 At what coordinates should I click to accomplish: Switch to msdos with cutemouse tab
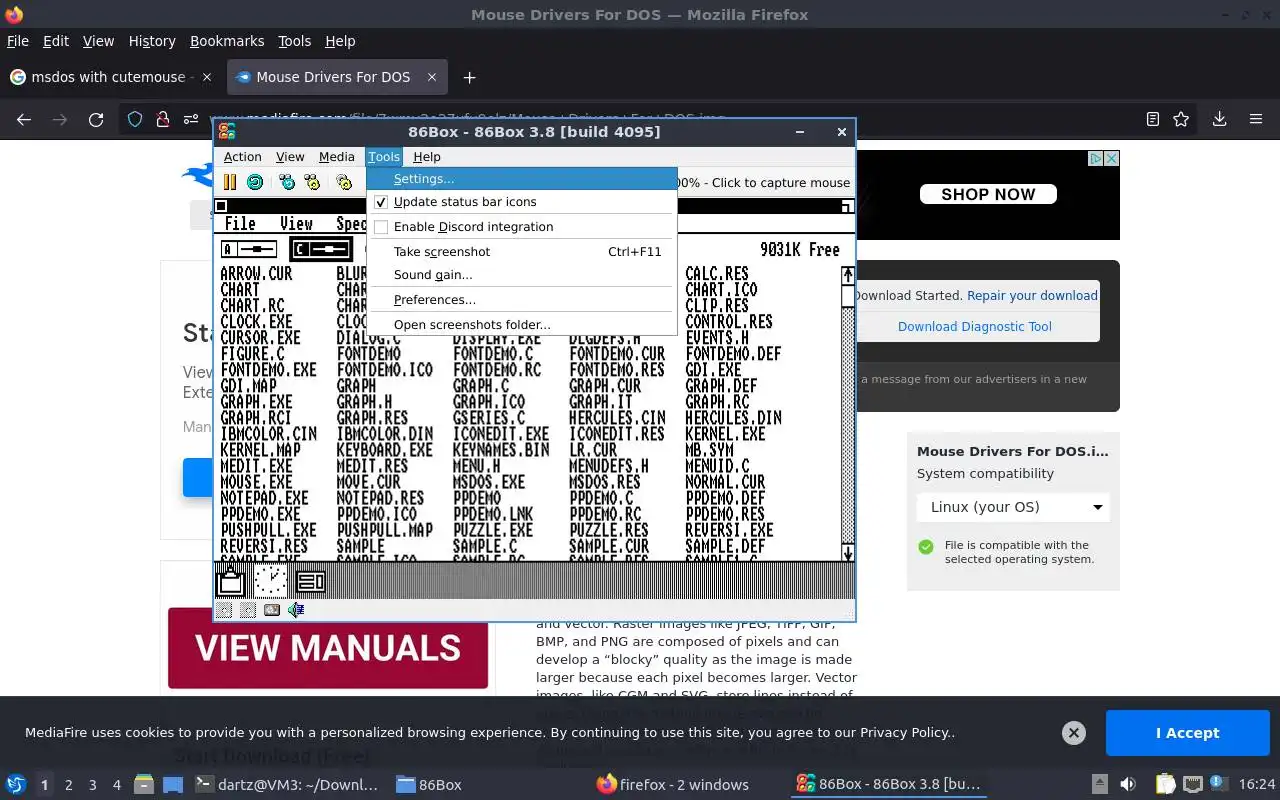(x=110, y=77)
